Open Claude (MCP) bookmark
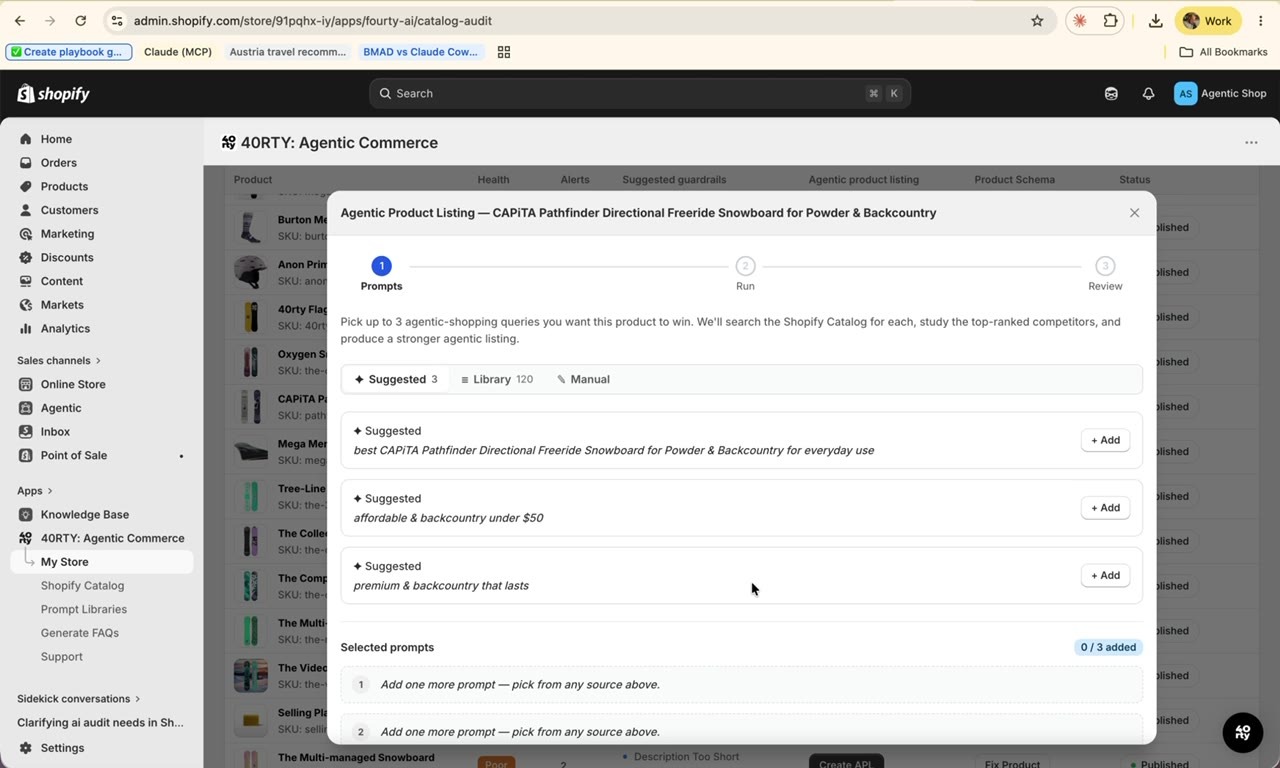The width and height of the screenshot is (1280, 768). [178, 52]
